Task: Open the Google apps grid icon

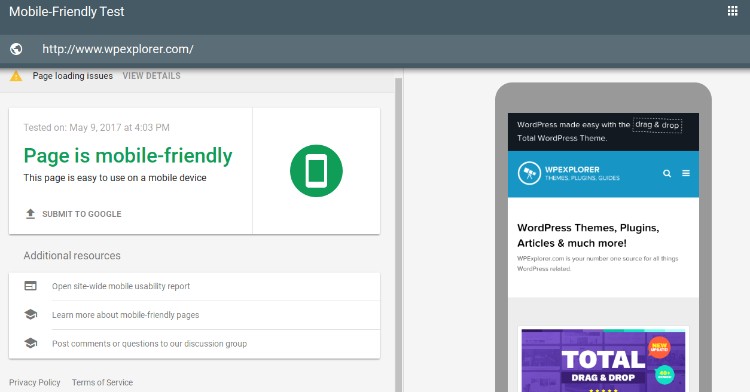Action: tap(732, 11)
